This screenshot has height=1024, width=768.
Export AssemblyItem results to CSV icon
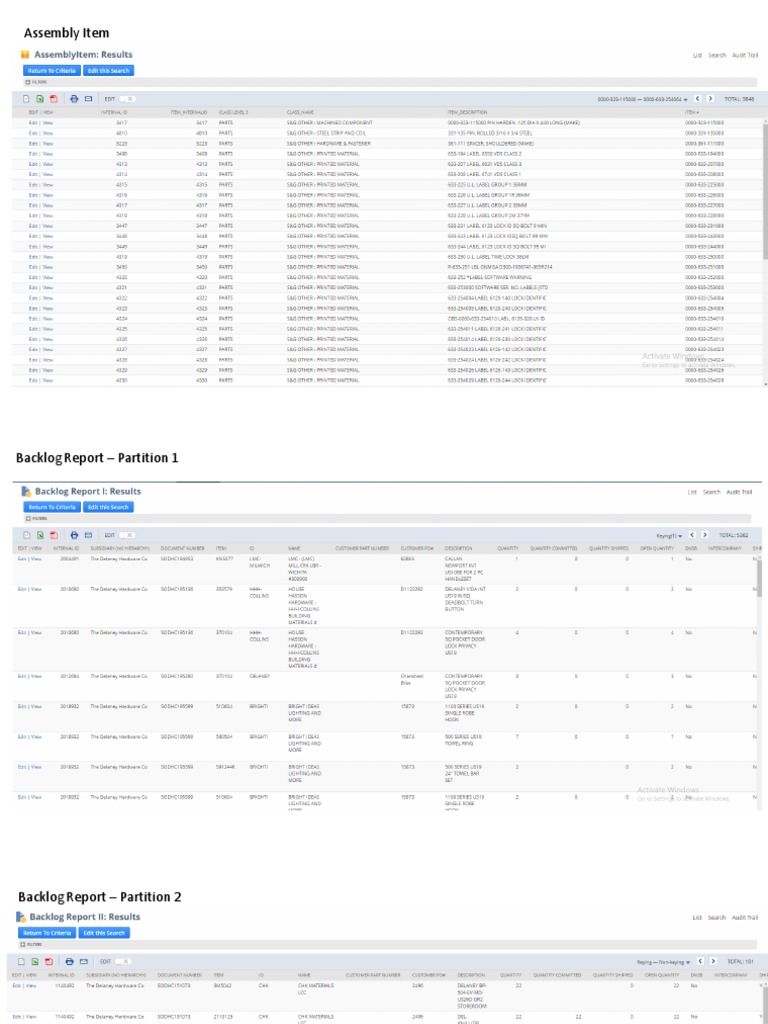(x=27, y=99)
